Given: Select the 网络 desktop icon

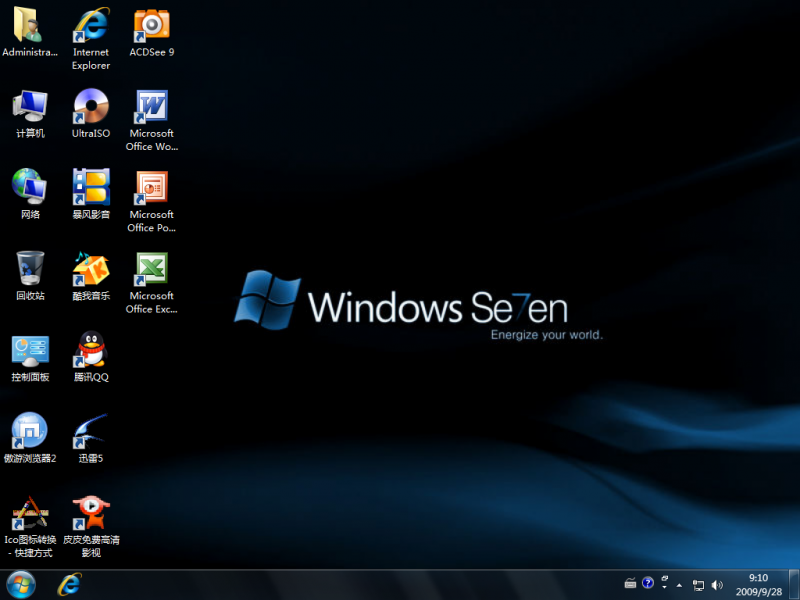Looking at the screenshot, I should (x=30, y=194).
